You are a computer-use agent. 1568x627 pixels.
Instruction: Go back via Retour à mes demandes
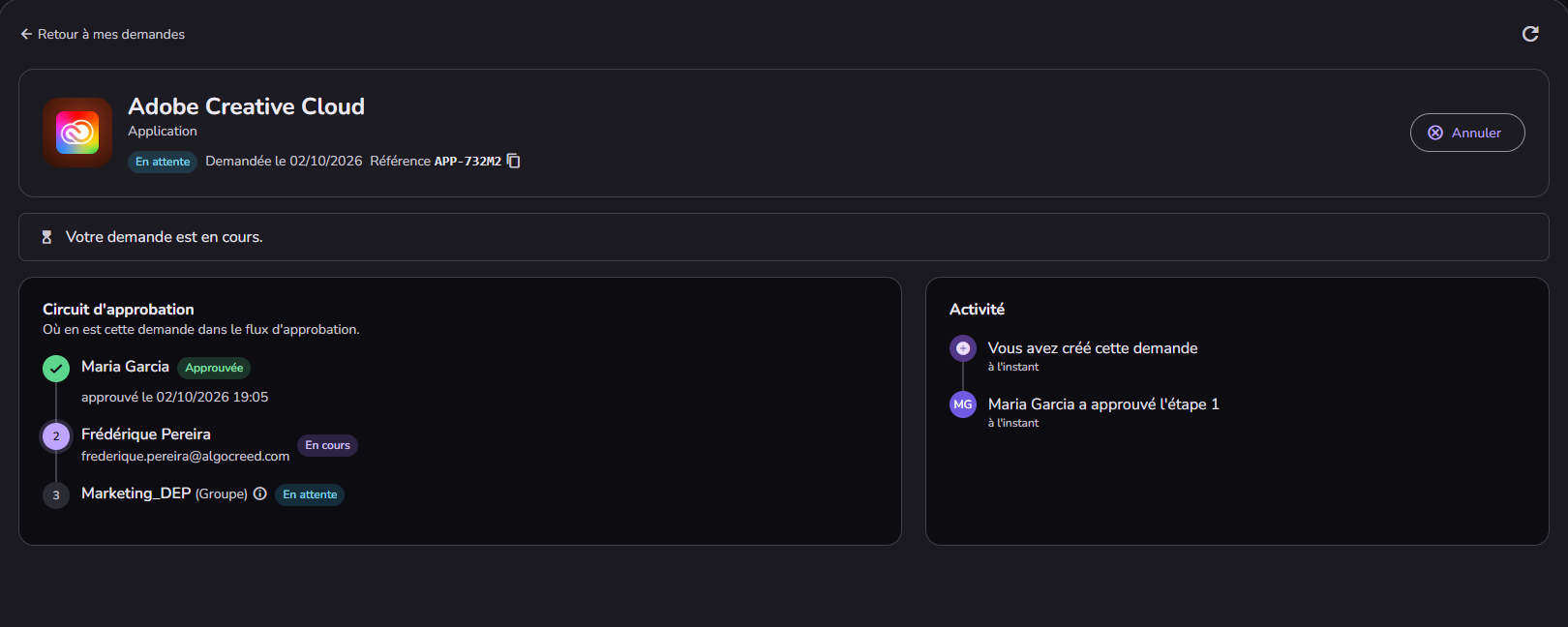tap(103, 34)
